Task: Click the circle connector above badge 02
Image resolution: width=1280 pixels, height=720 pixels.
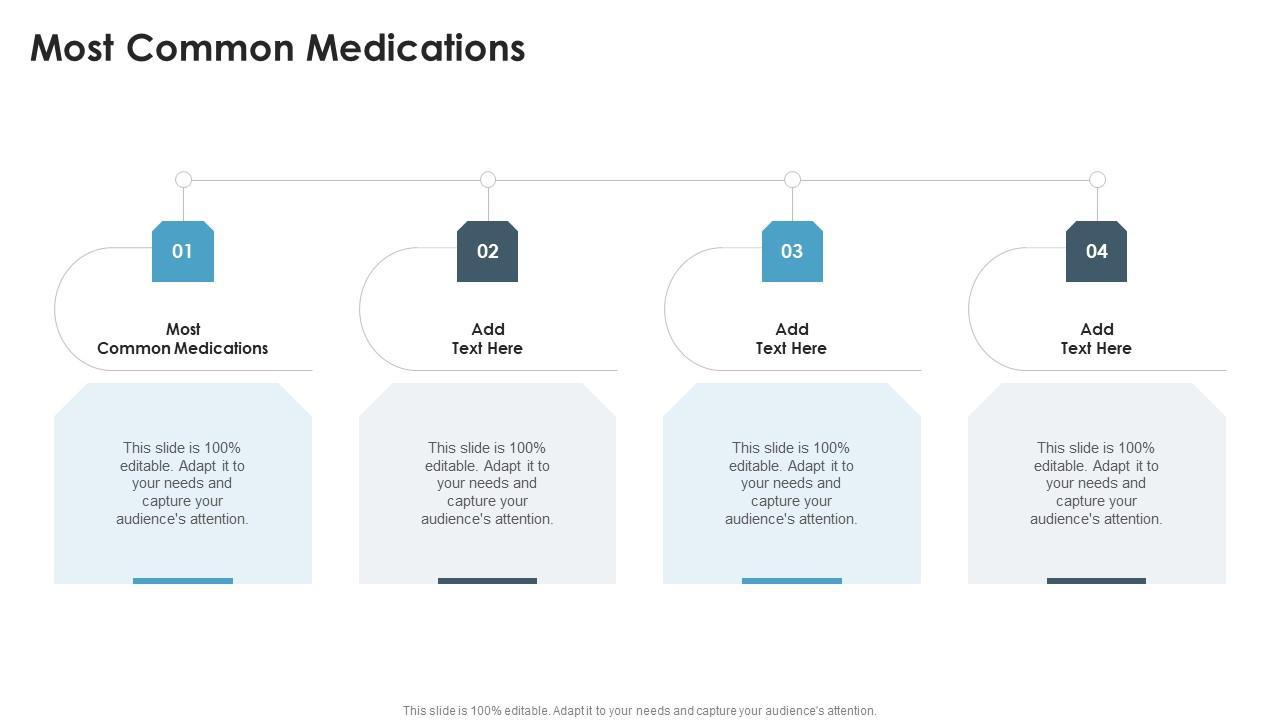Action: pos(488,180)
